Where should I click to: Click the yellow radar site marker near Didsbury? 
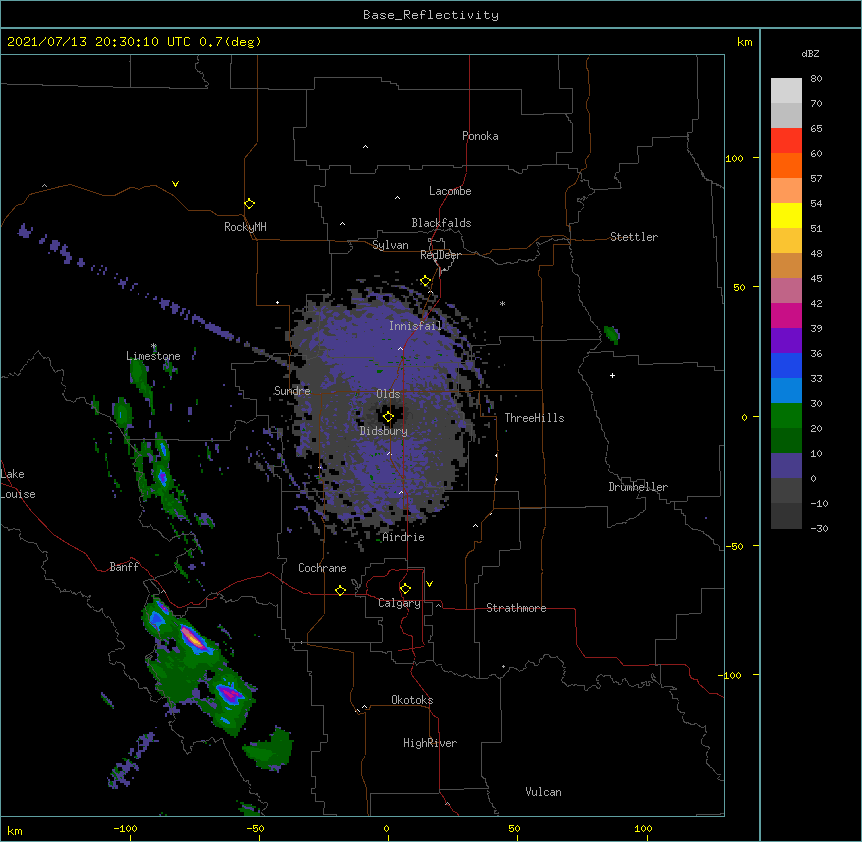[388, 417]
